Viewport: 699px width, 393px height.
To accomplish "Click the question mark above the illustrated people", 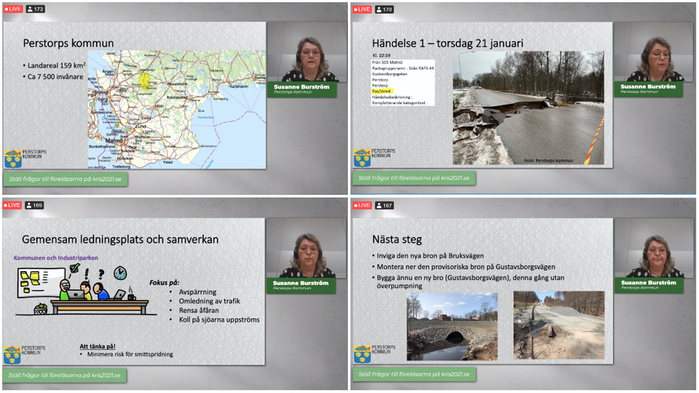I will click(101, 273).
